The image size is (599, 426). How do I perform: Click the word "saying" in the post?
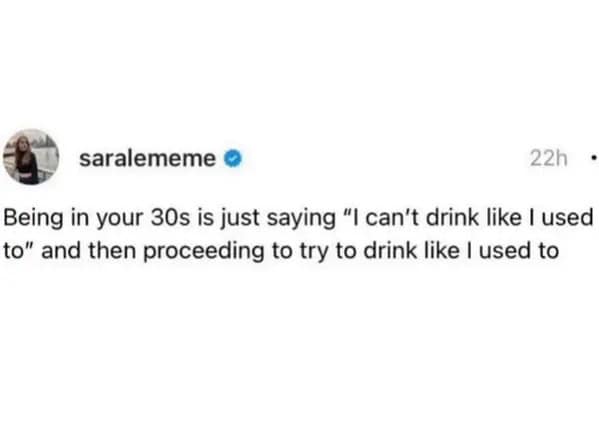pyautogui.click(x=300, y=219)
